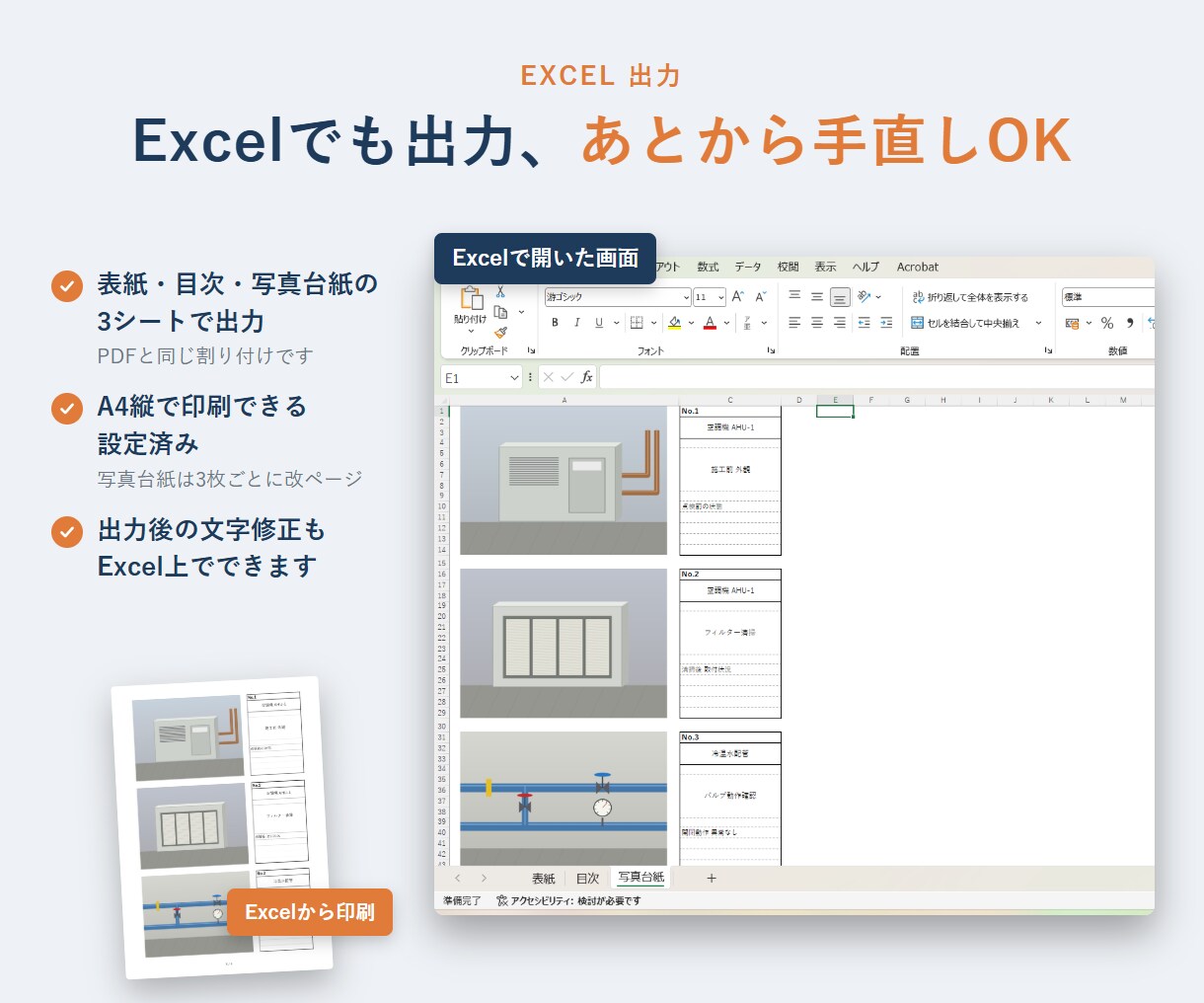This screenshot has height=1003, width=1204.
Task: Click 折り返して全体を表示する wrap text button
Action: tap(970, 297)
